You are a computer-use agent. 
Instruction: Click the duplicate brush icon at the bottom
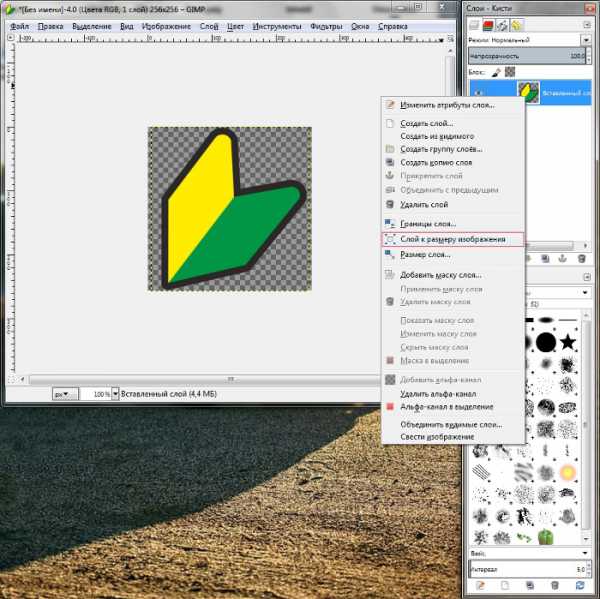coord(530,585)
